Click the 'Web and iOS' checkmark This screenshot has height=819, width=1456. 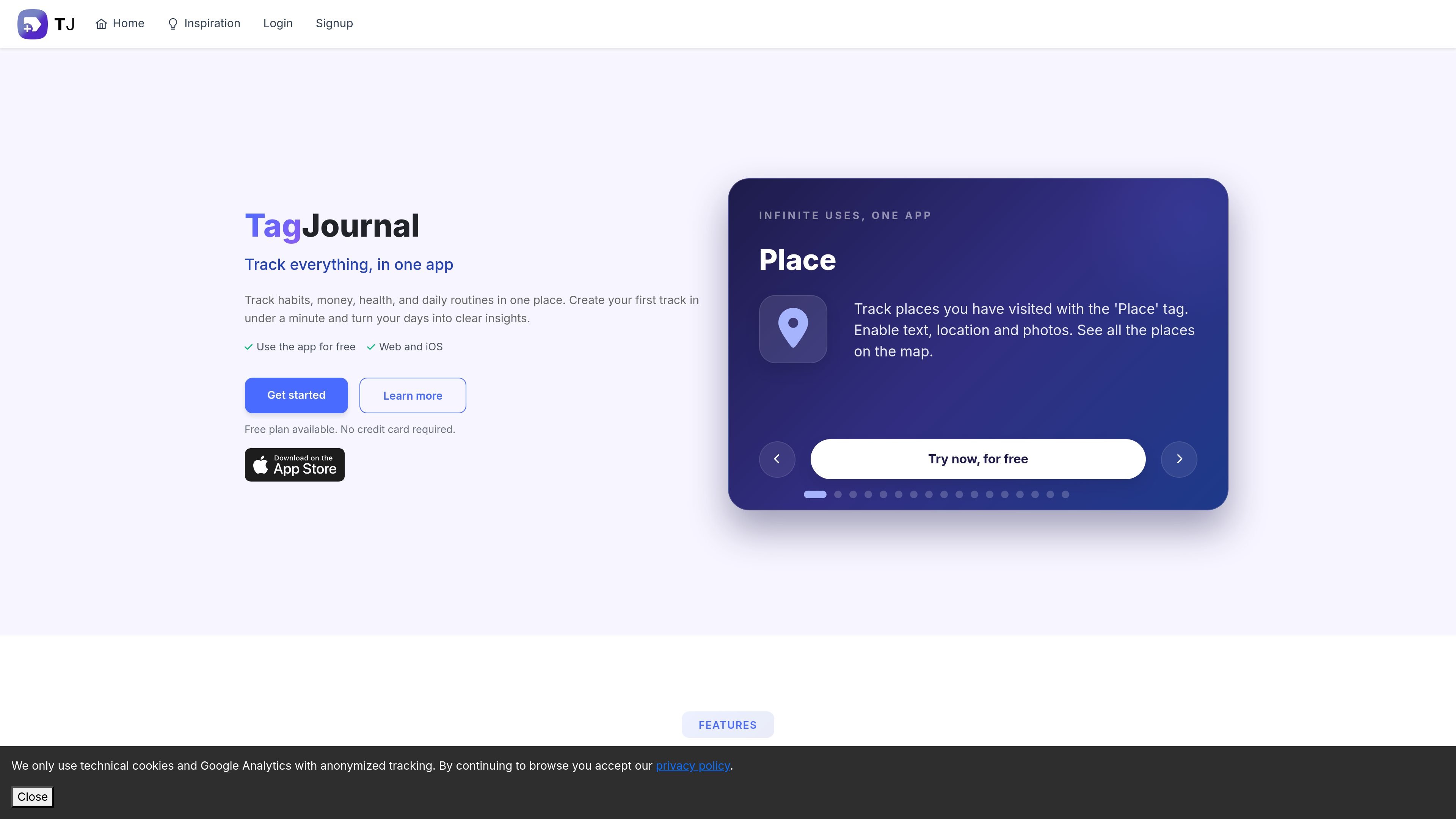pyautogui.click(x=371, y=347)
